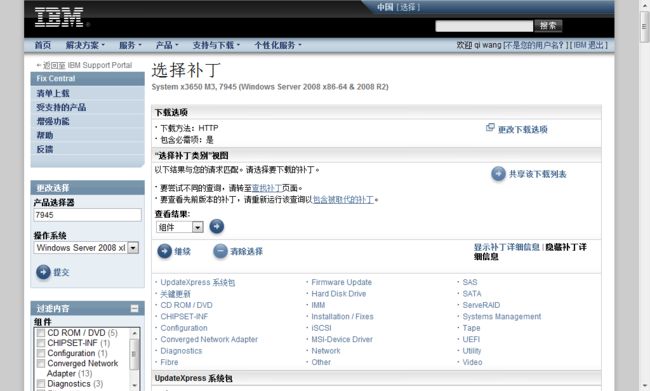650x391 pixels.
Task: Check the Converged Network Adapter (13) filter
Action: 41,363
